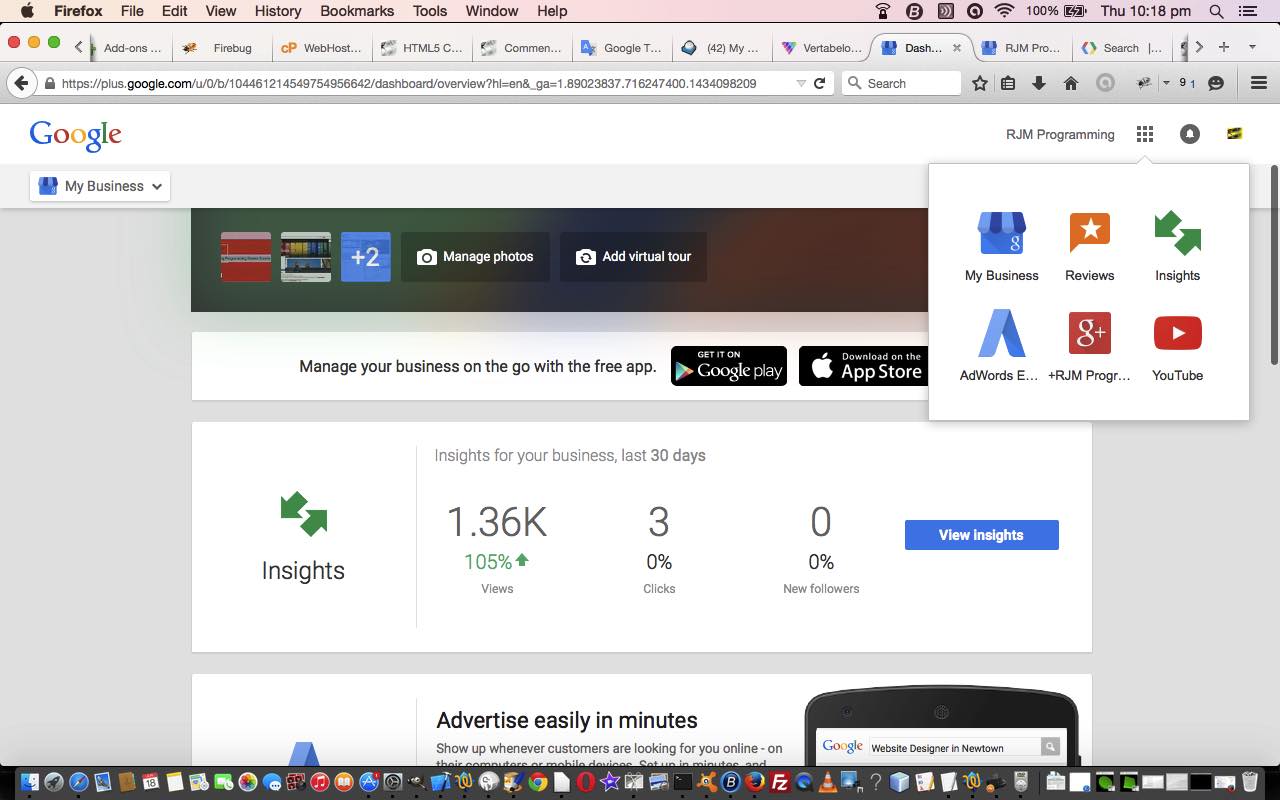Click the page vertical scrollbar
1280x800 pixels.
[x=1274, y=265]
